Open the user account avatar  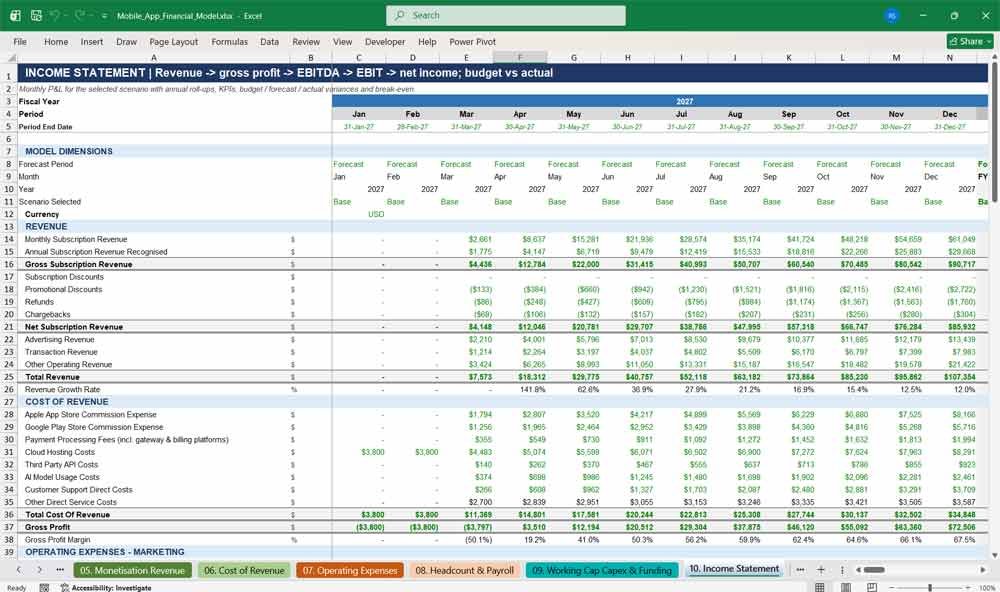[x=892, y=15]
